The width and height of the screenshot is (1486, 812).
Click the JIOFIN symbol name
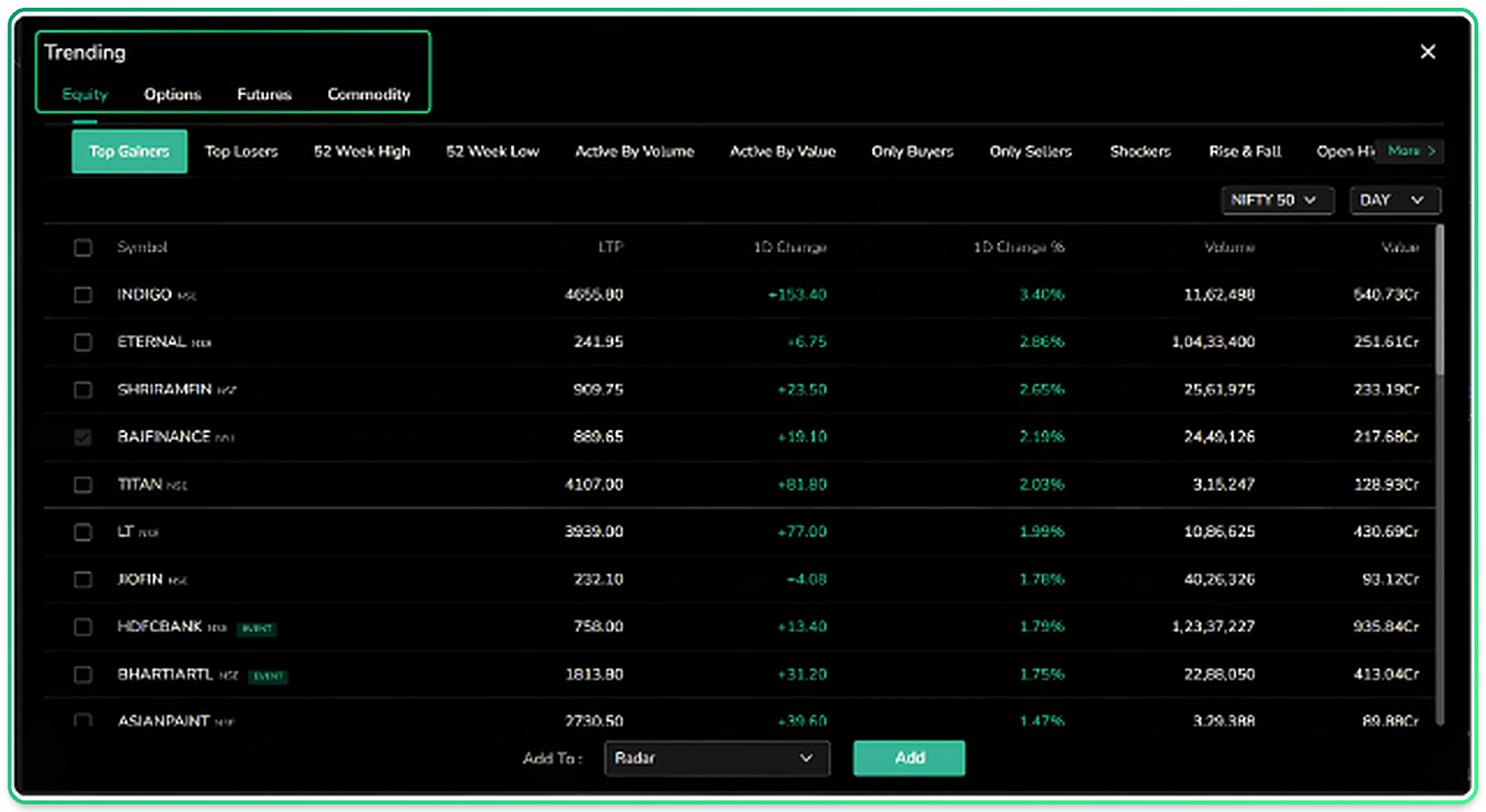pos(140,579)
